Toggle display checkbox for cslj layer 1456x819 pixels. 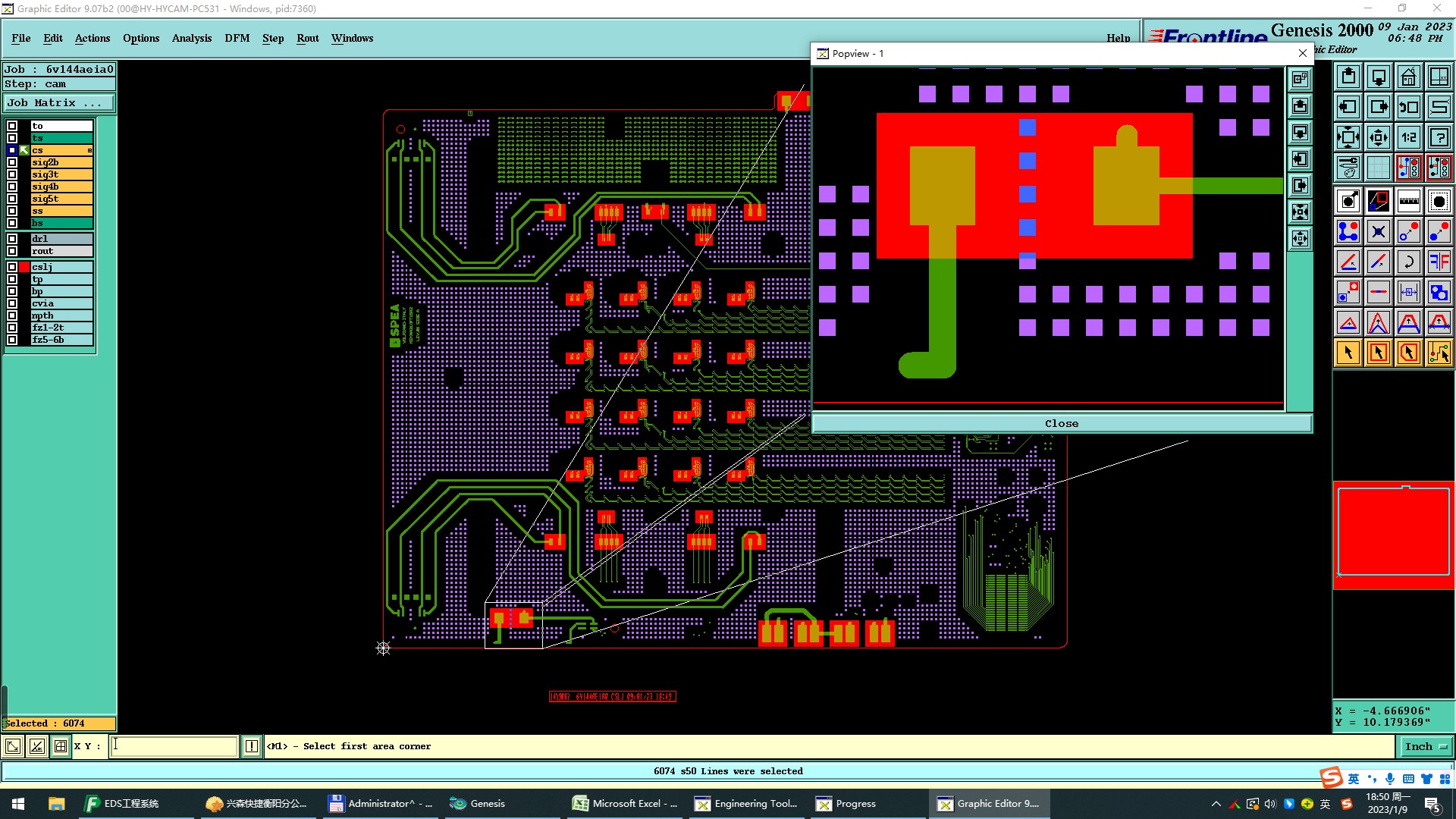[x=12, y=267]
